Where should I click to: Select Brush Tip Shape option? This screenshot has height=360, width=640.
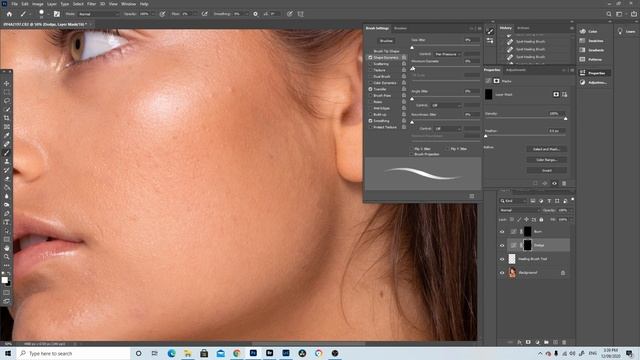(x=386, y=51)
